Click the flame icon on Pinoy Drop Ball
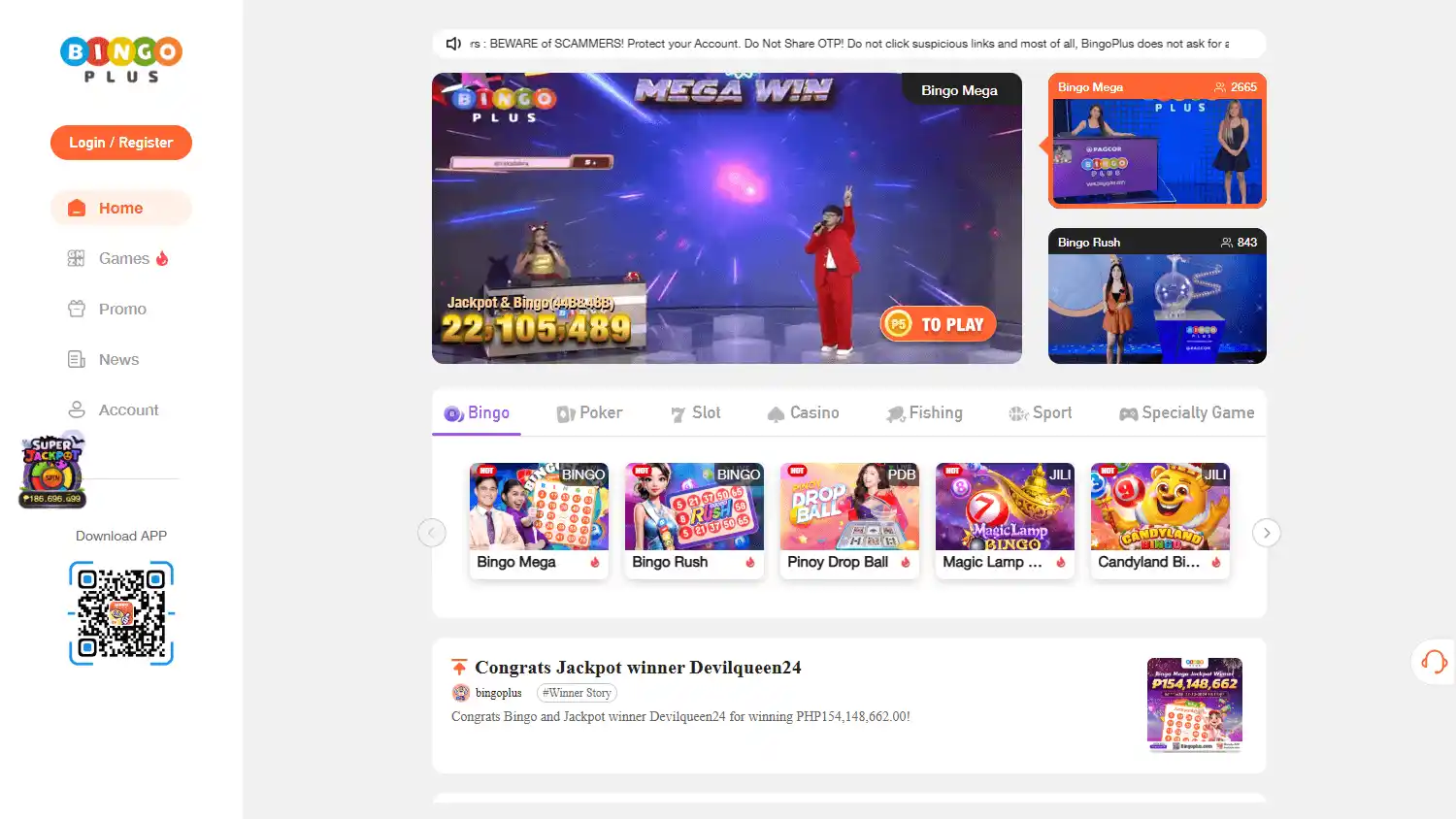Image resolution: width=1456 pixels, height=819 pixels. coord(906,563)
